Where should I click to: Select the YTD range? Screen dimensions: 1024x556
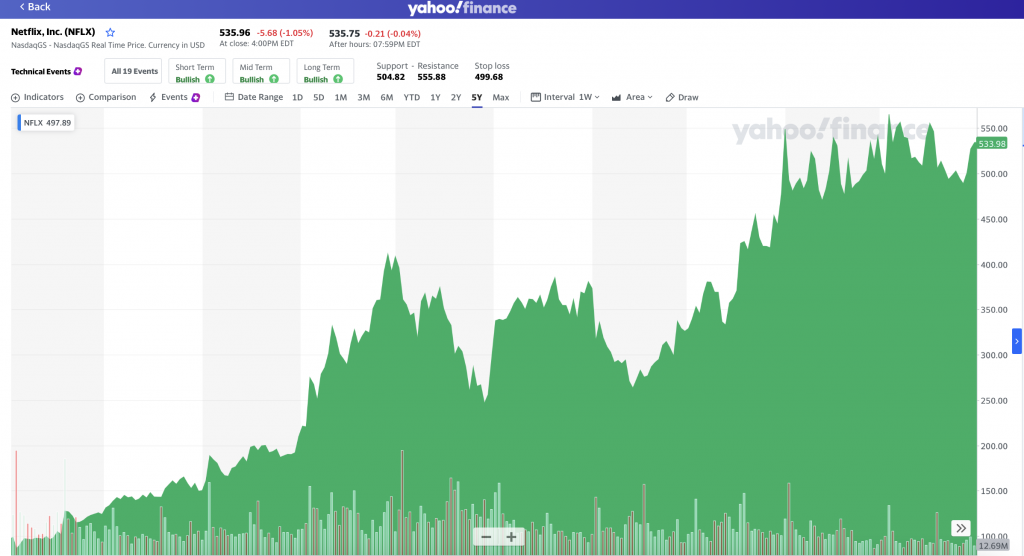coord(411,97)
